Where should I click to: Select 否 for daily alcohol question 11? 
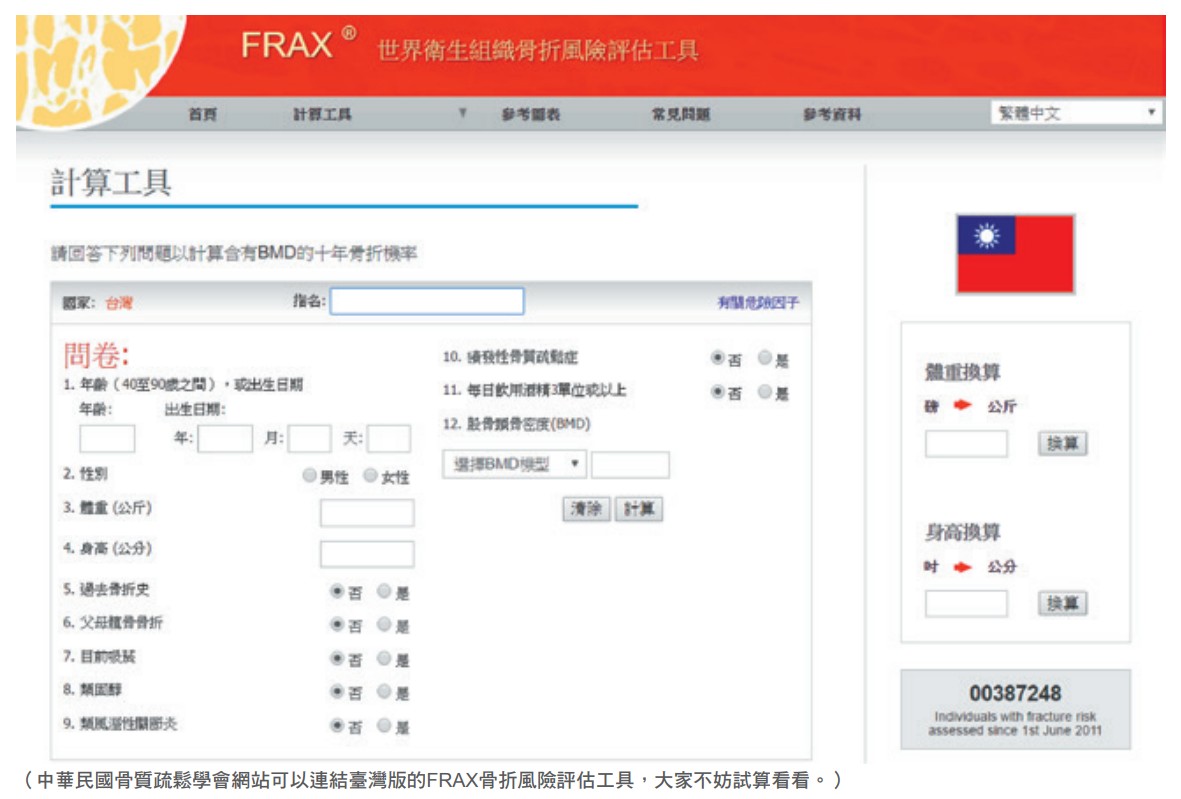pos(718,392)
